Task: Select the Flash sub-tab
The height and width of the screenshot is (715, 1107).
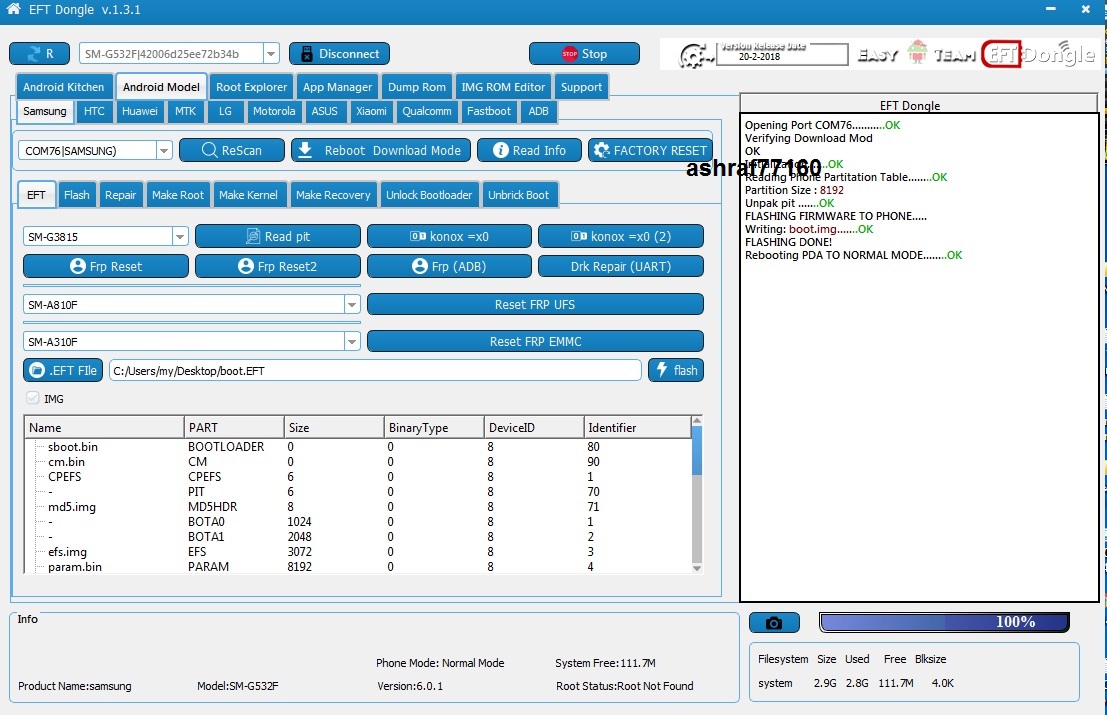Action: pyautogui.click(x=77, y=195)
